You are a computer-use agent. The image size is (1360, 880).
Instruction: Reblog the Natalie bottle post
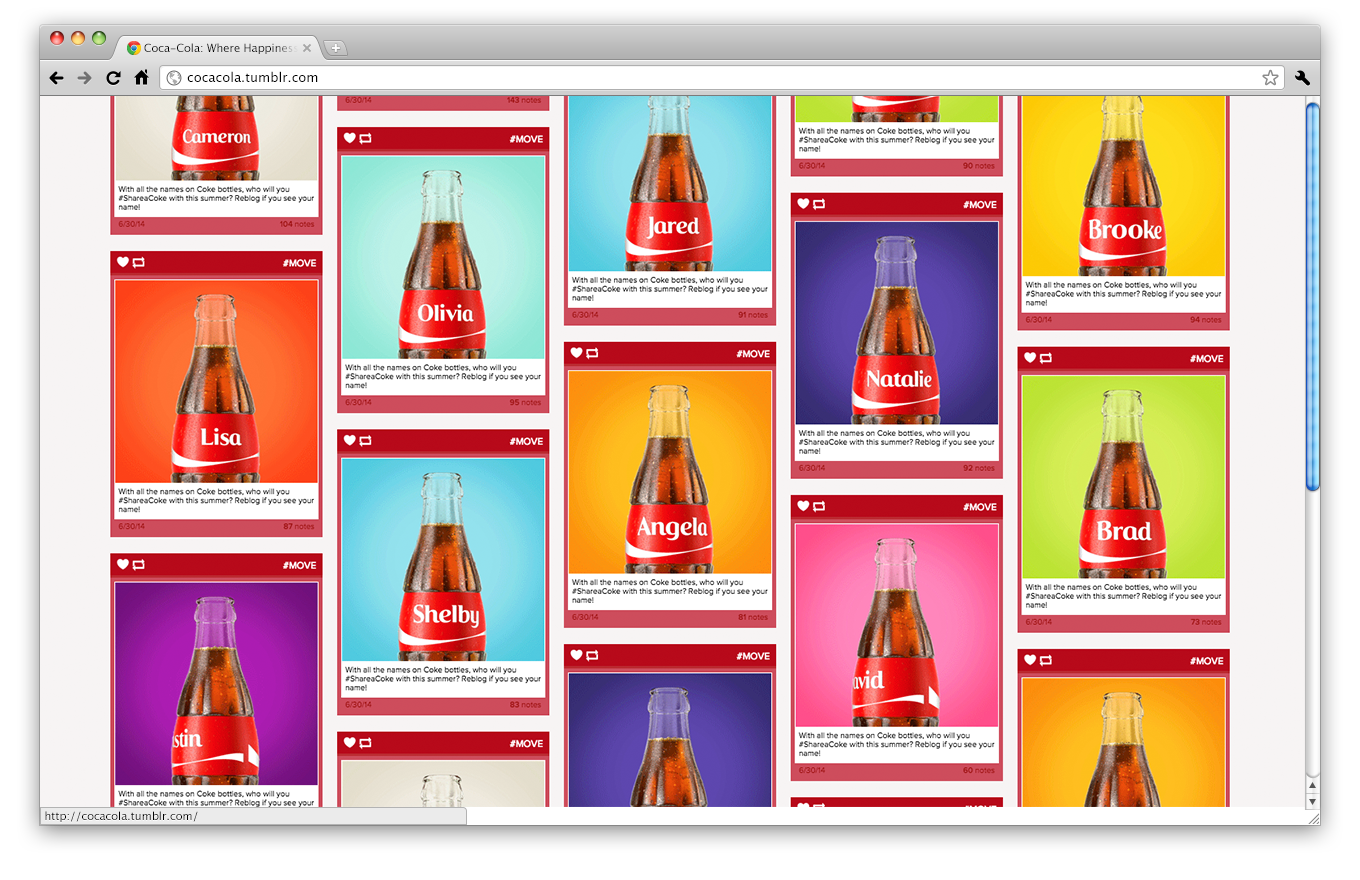click(x=819, y=205)
